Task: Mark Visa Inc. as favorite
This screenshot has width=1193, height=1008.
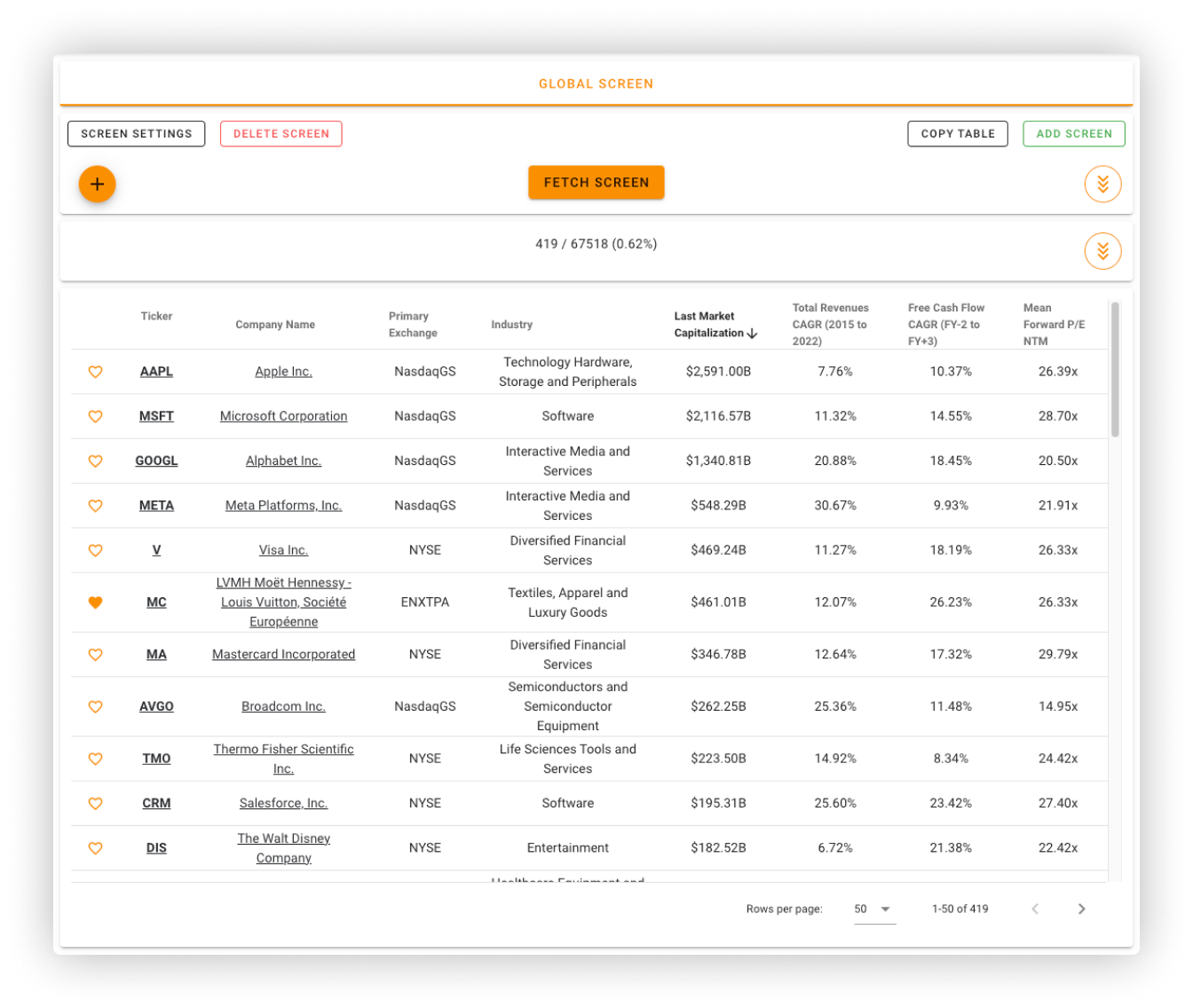Action: pos(95,550)
